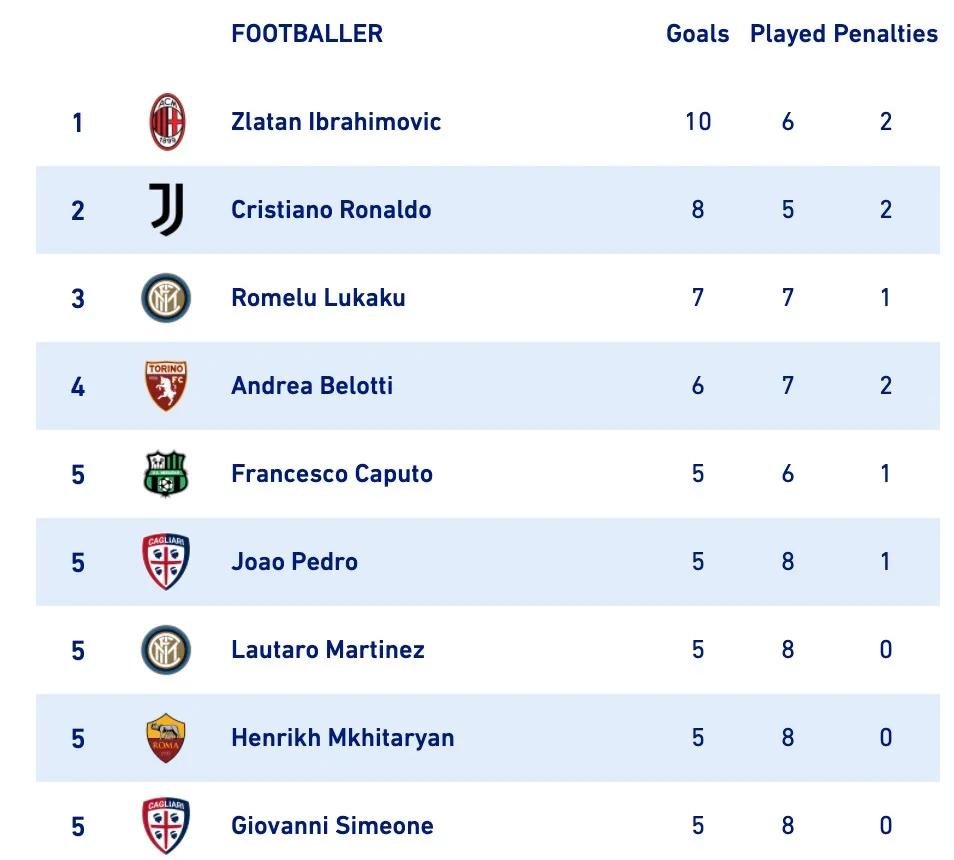954x860 pixels.
Task: Click the Cagliari badge next to Giovanni Simeone
Action: click(166, 826)
